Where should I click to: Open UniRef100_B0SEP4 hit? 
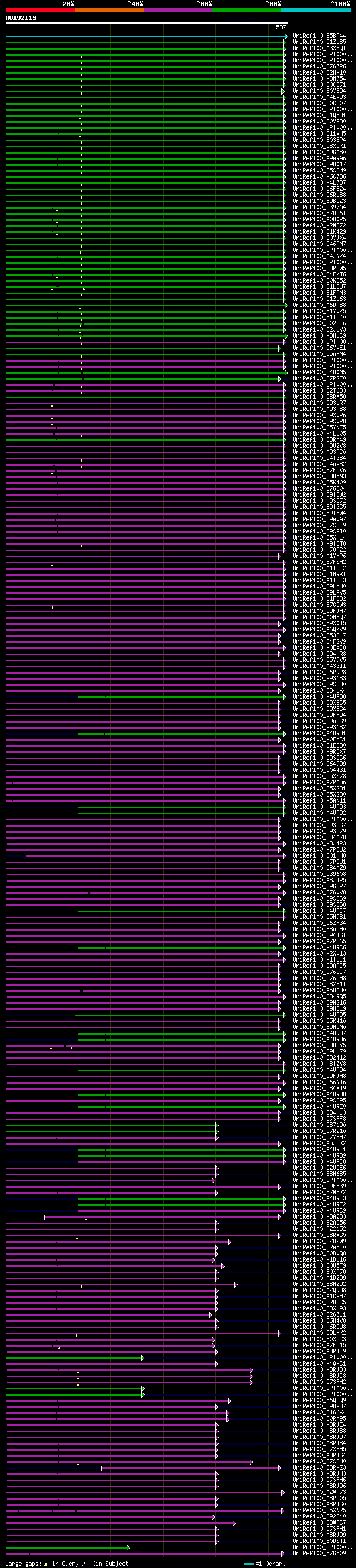(319, 140)
